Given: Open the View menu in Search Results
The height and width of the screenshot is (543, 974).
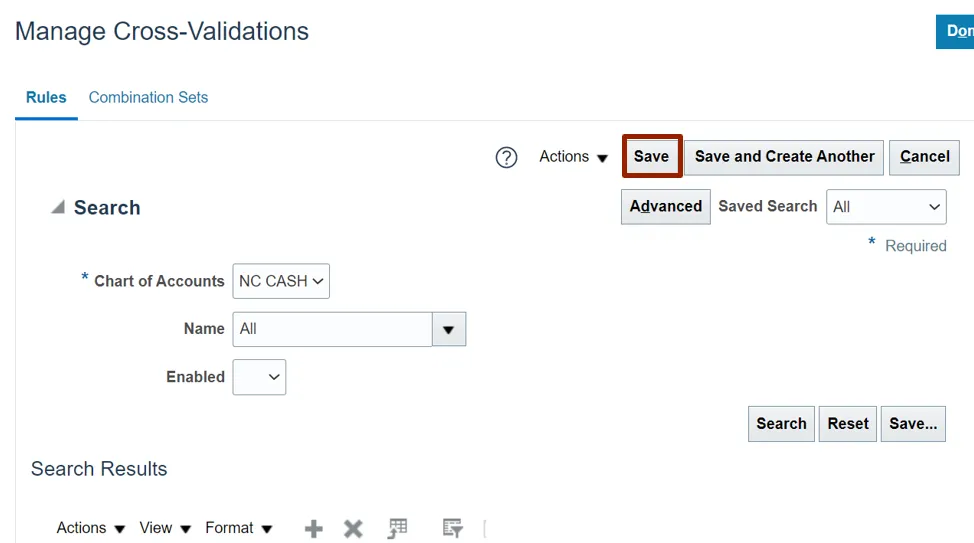Looking at the screenshot, I should [x=165, y=528].
